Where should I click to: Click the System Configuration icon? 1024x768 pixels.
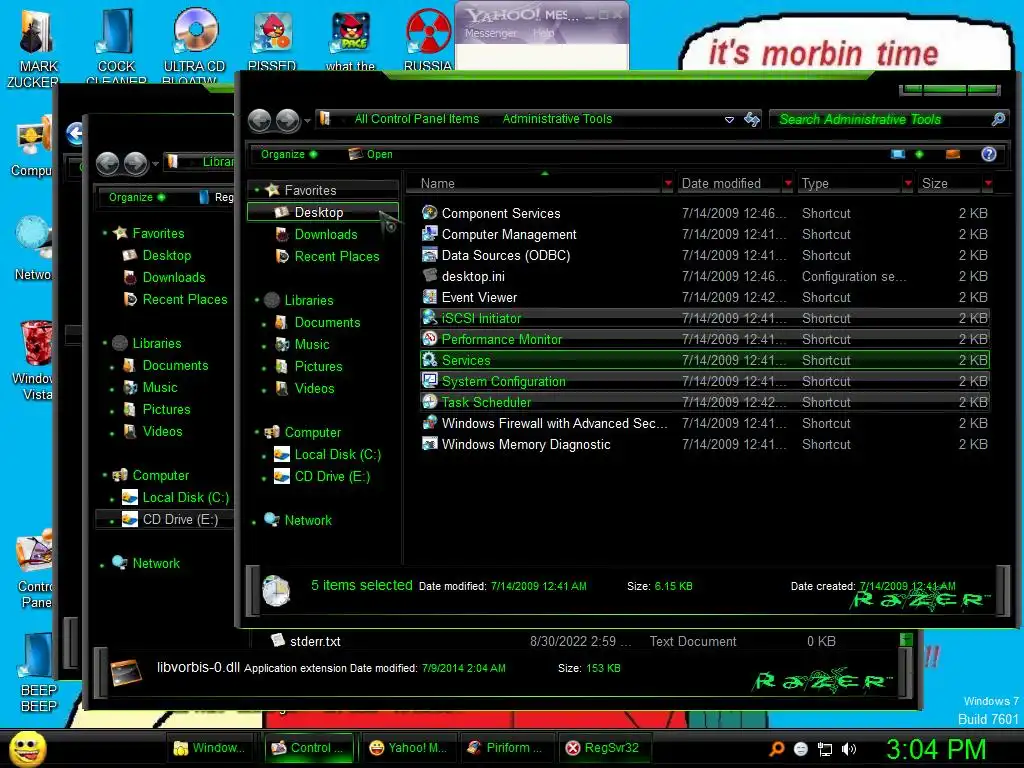coord(429,381)
